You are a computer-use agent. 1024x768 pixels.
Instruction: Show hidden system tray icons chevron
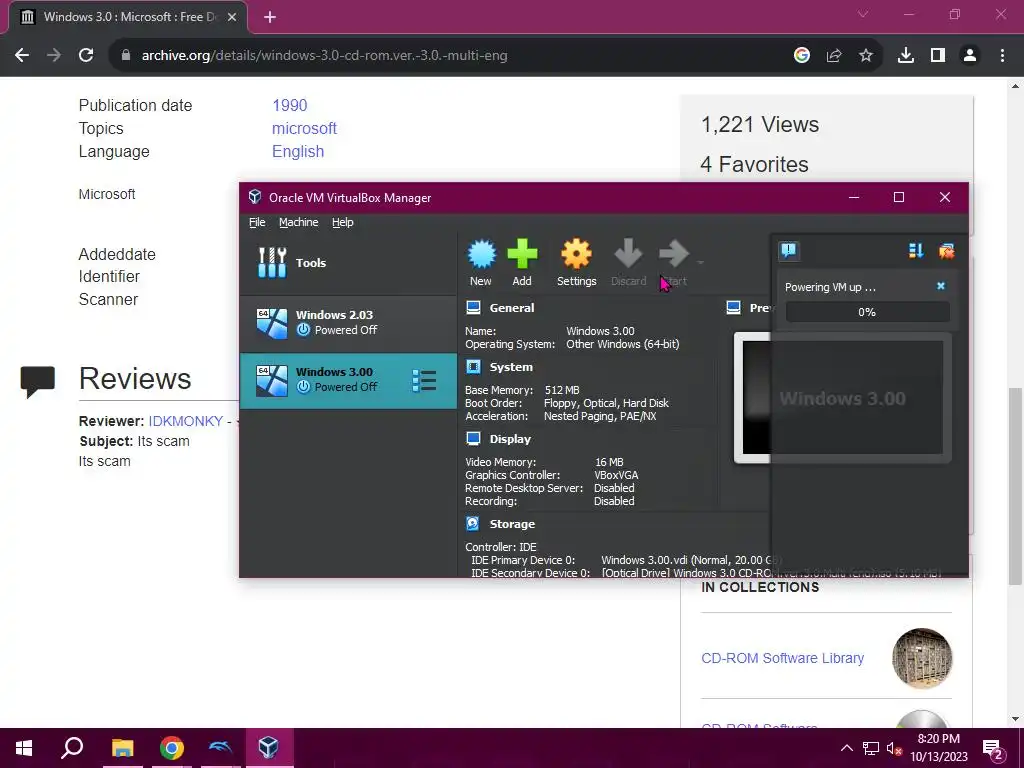[846, 748]
